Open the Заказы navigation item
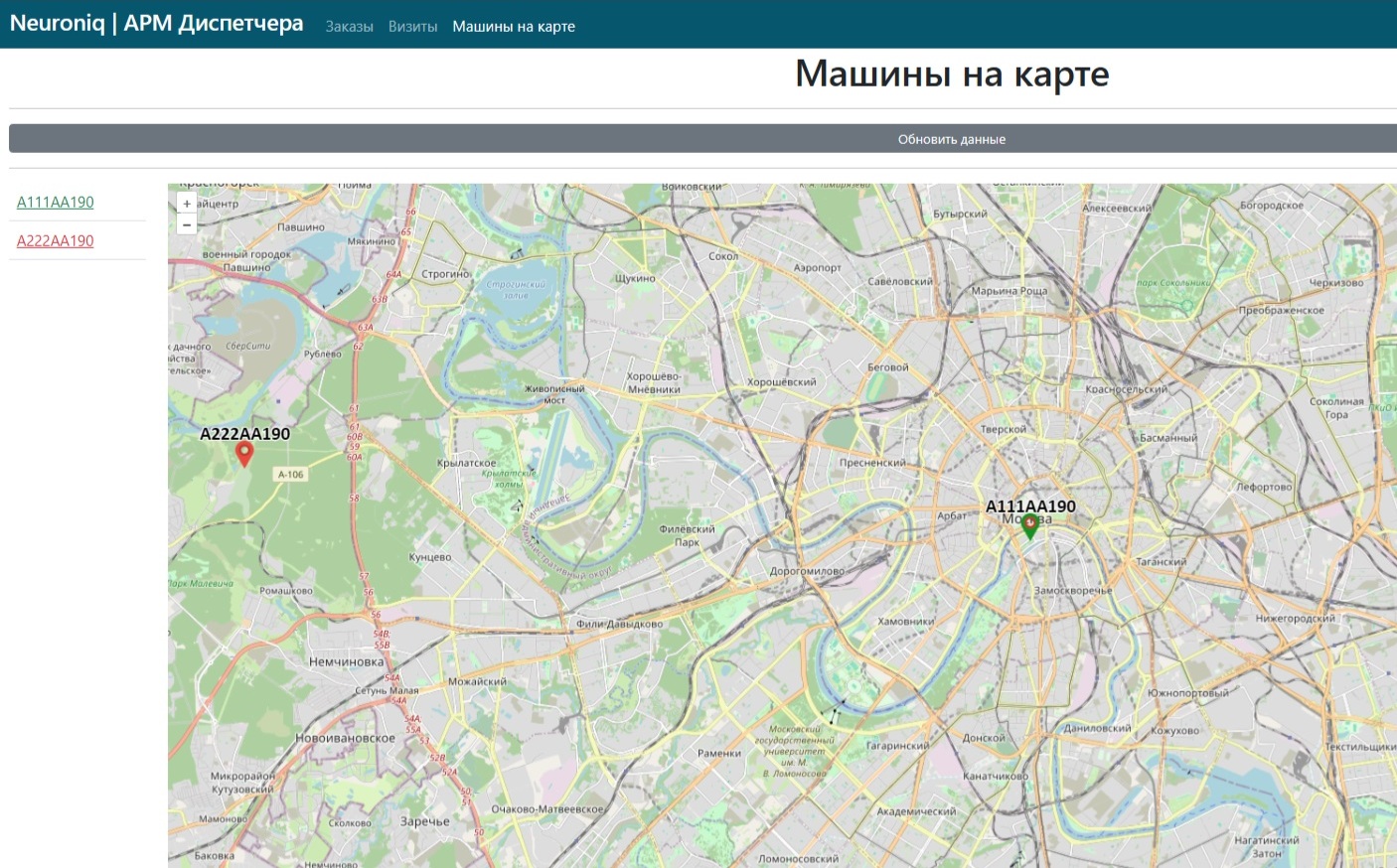Image resolution: width=1397 pixels, height=868 pixels. click(x=349, y=27)
